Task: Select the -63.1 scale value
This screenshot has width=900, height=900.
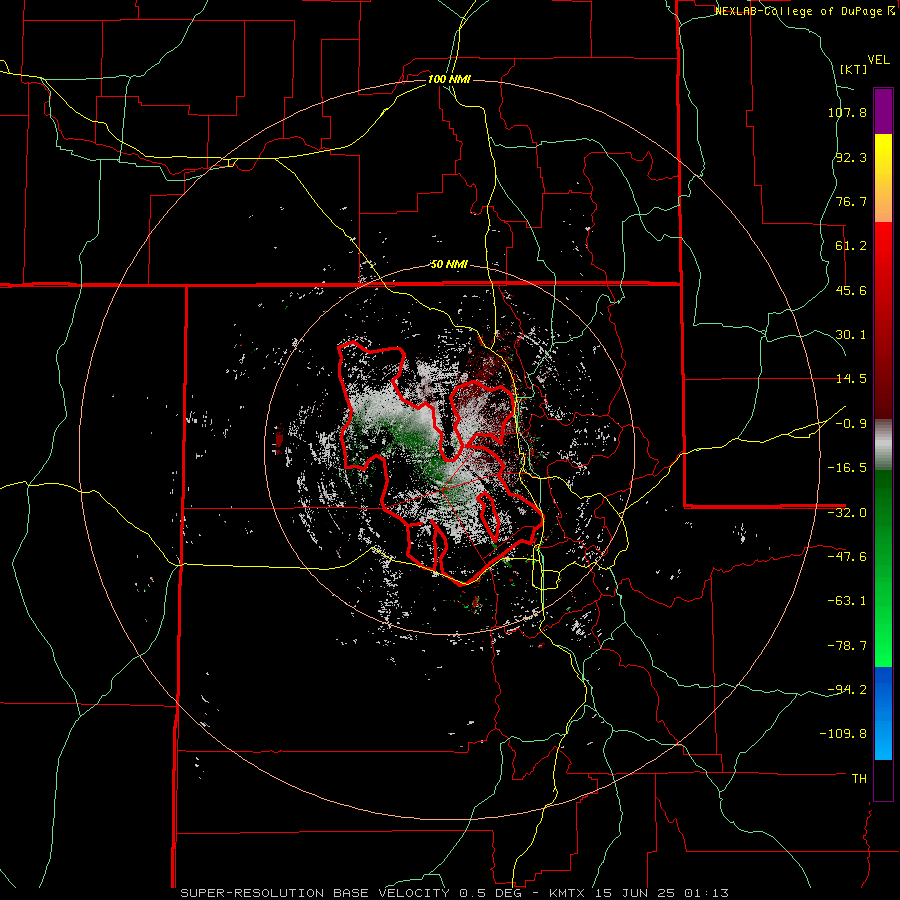Action: [x=847, y=601]
